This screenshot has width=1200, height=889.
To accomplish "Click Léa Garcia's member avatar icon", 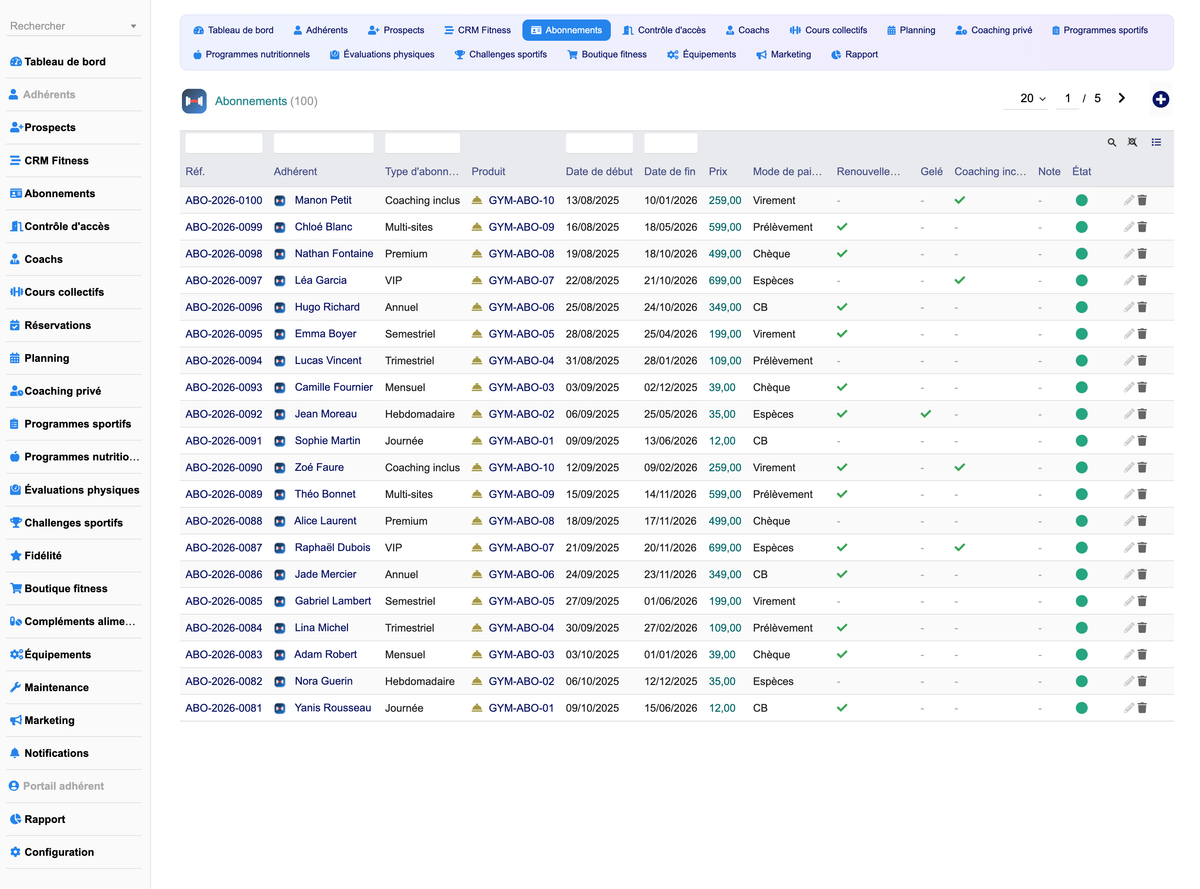I will 280,280.
